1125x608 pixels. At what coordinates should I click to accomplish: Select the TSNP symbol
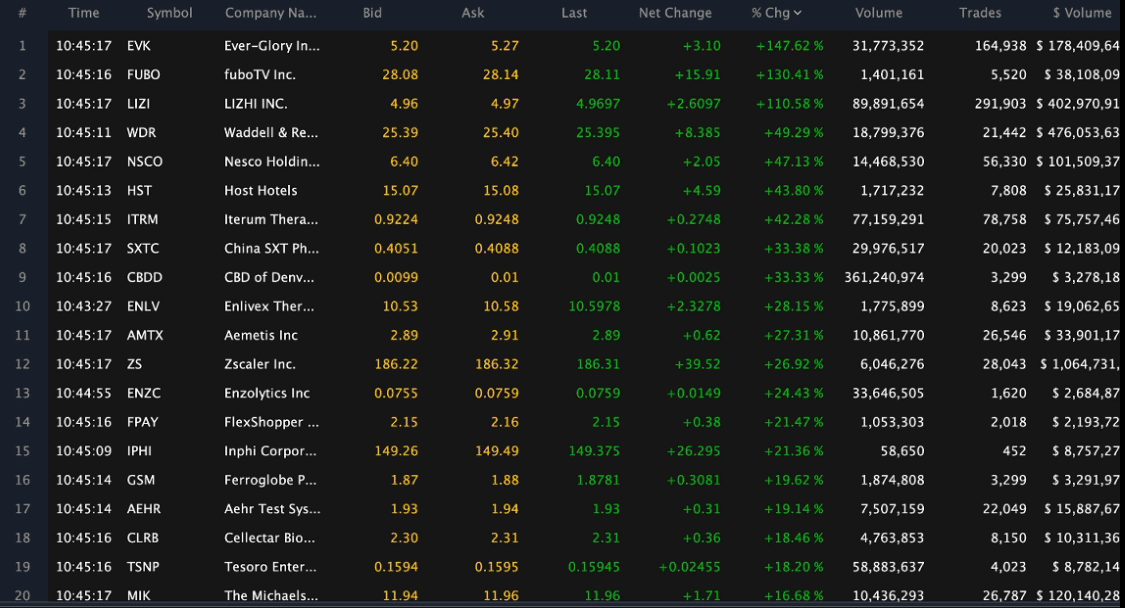(143, 567)
